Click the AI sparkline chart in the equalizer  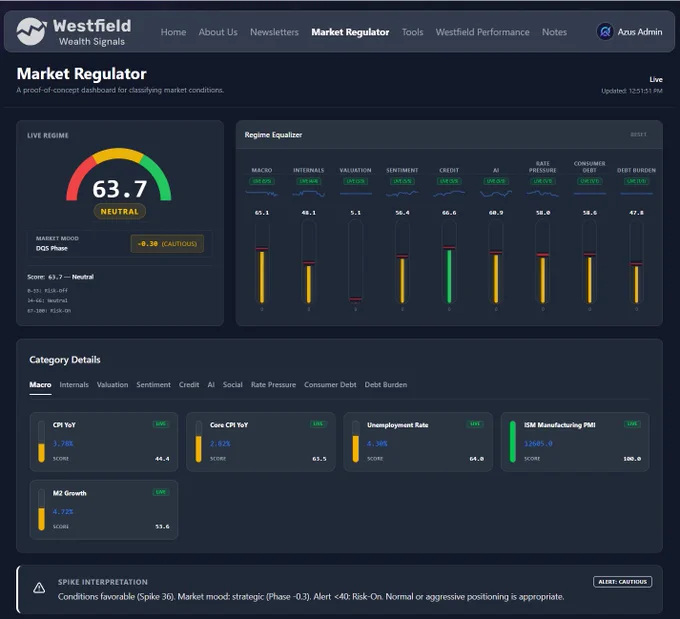(x=496, y=193)
